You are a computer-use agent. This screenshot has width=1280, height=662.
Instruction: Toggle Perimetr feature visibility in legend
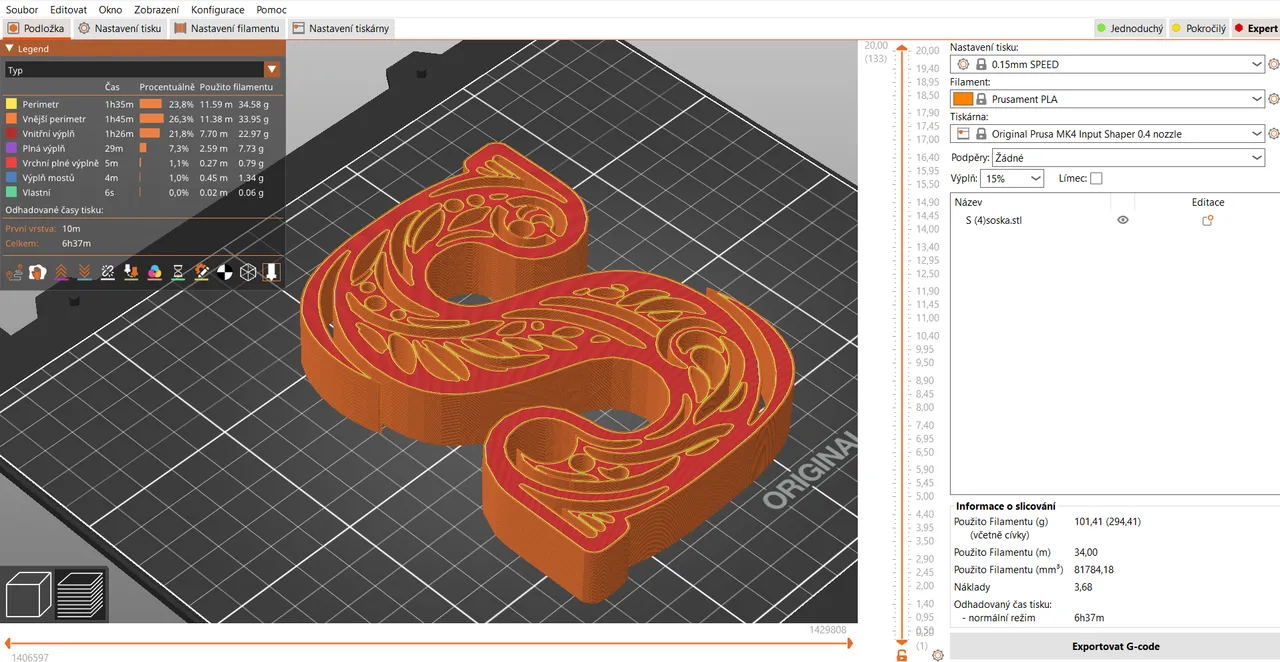click(x=143, y=103)
